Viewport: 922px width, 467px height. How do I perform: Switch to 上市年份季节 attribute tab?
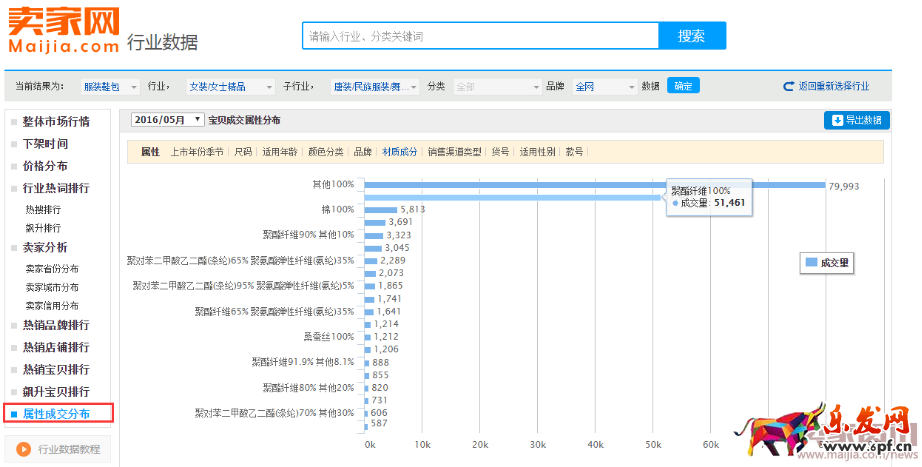[x=197, y=152]
